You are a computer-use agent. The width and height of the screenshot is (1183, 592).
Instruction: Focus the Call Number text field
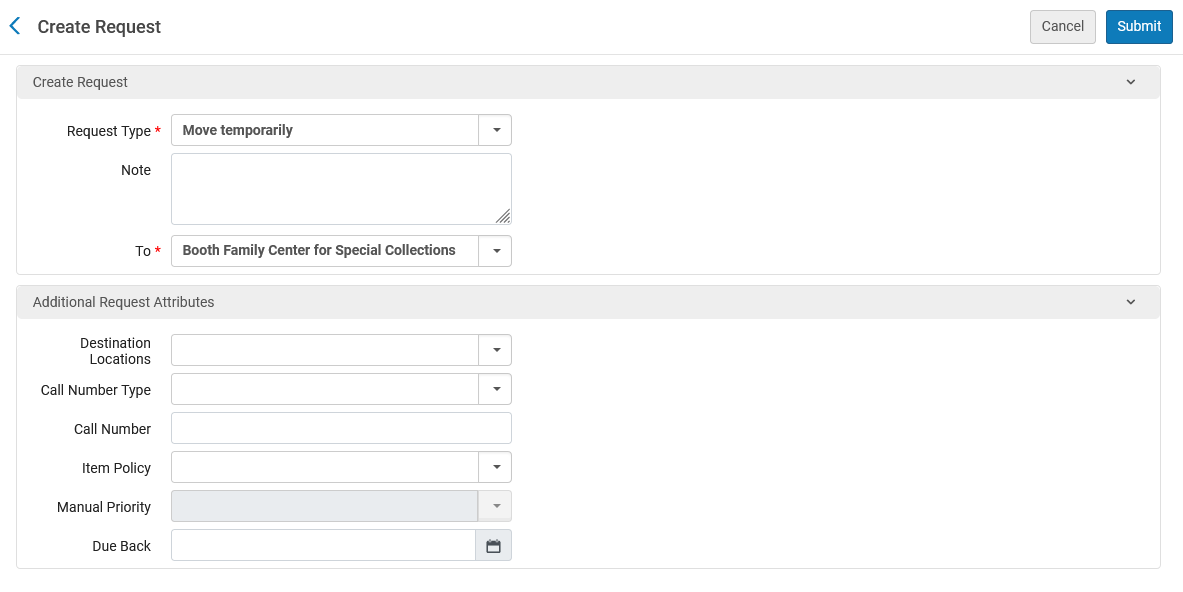341,428
